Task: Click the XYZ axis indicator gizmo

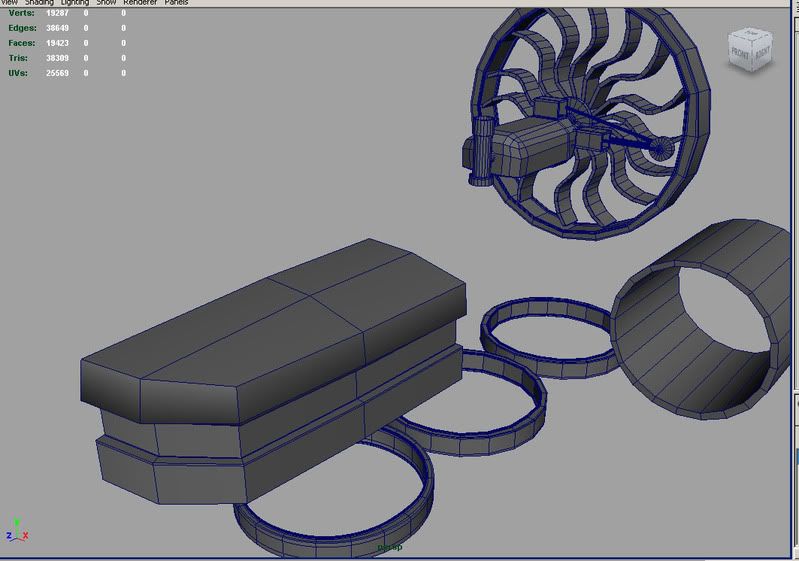Action: (17, 530)
